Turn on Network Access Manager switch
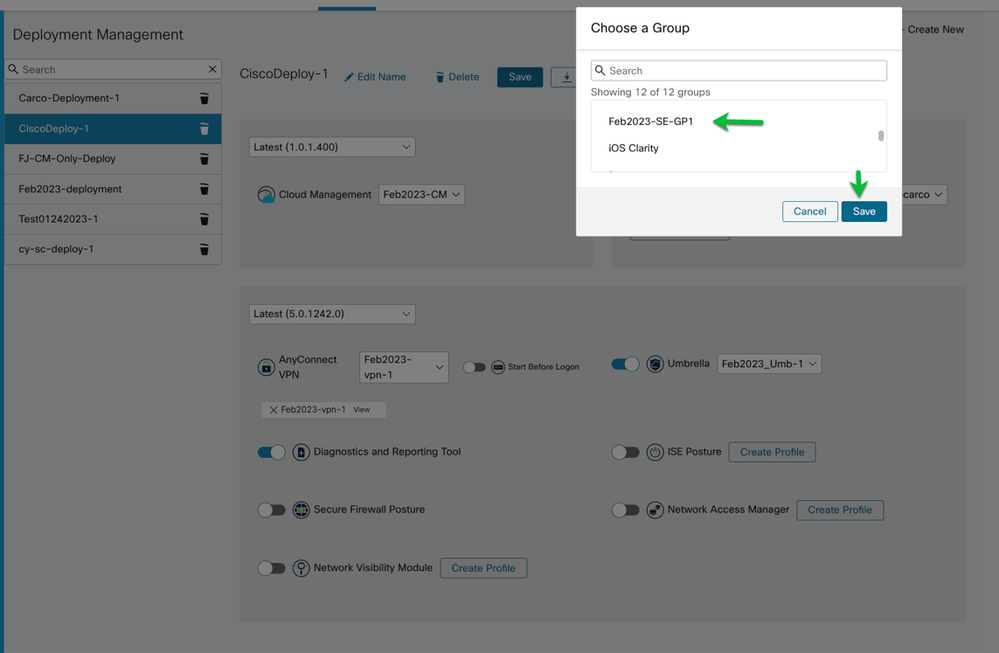The height and width of the screenshot is (653, 999). coord(625,510)
